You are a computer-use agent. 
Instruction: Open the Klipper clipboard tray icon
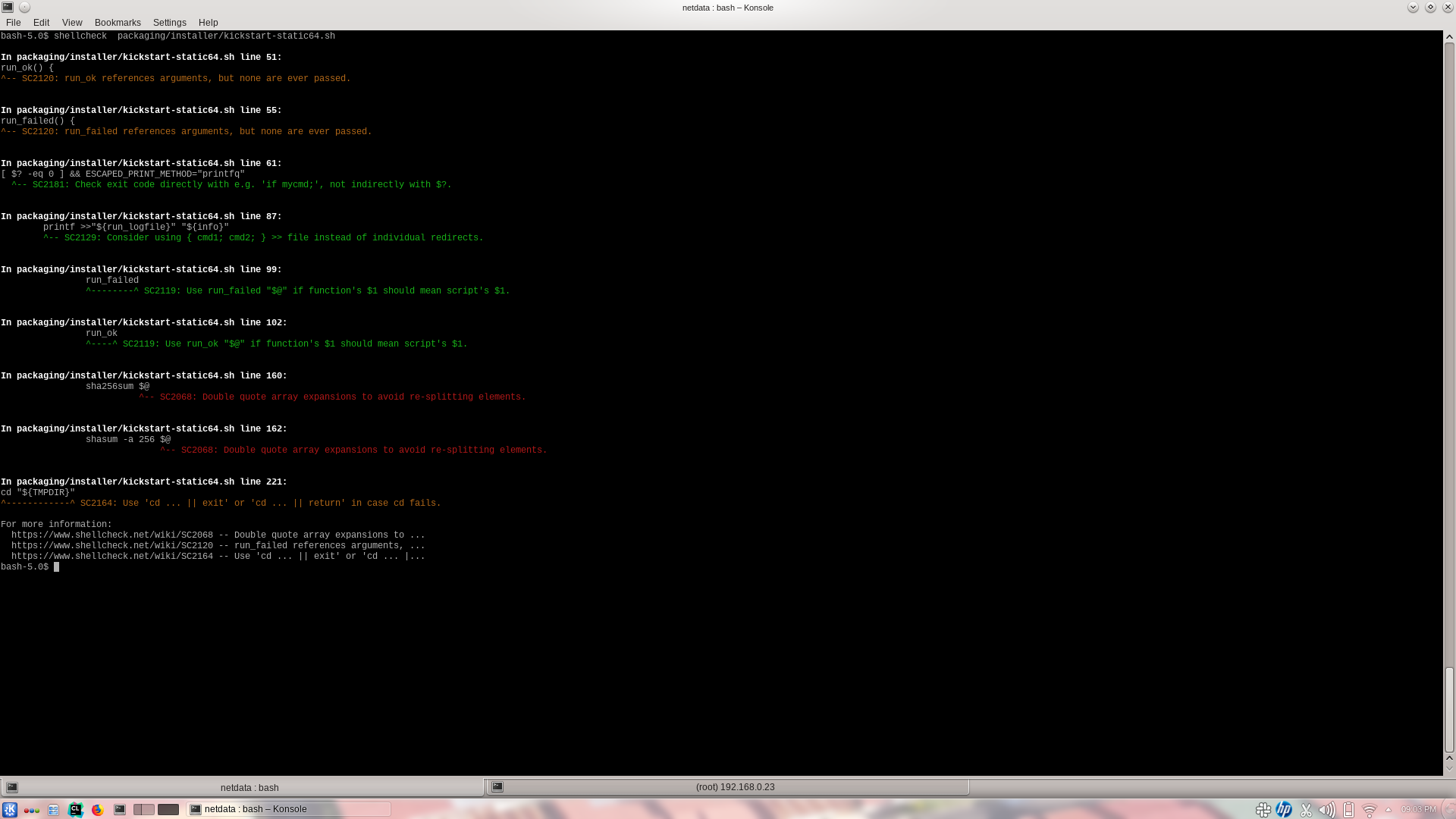[1306, 808]
